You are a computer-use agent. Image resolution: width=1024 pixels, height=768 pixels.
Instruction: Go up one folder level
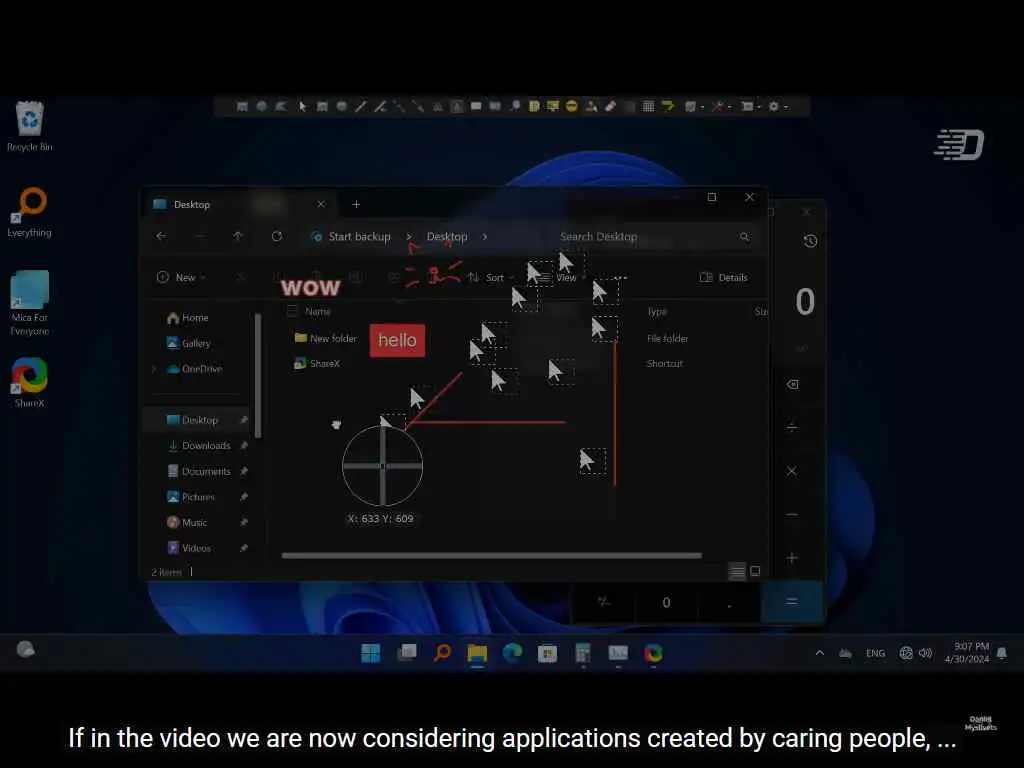click(x=238, y=236)
